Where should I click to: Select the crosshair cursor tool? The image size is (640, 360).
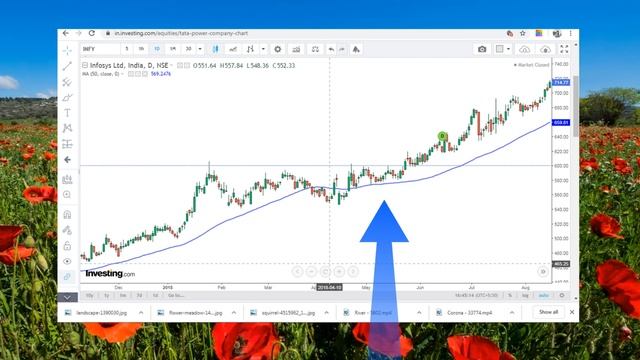(67, 51)
